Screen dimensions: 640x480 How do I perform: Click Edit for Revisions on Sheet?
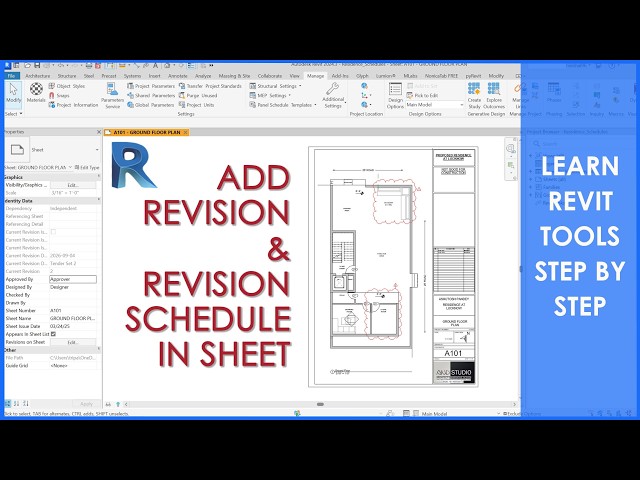point(73,342)
